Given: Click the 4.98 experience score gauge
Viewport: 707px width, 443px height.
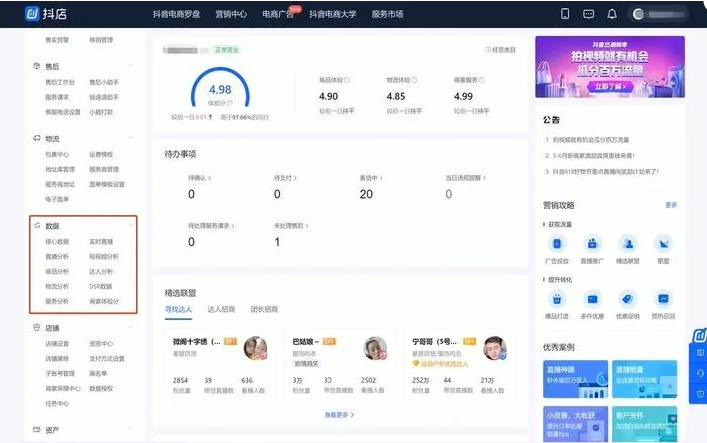Looking at the screenshot, I should 220,88.
